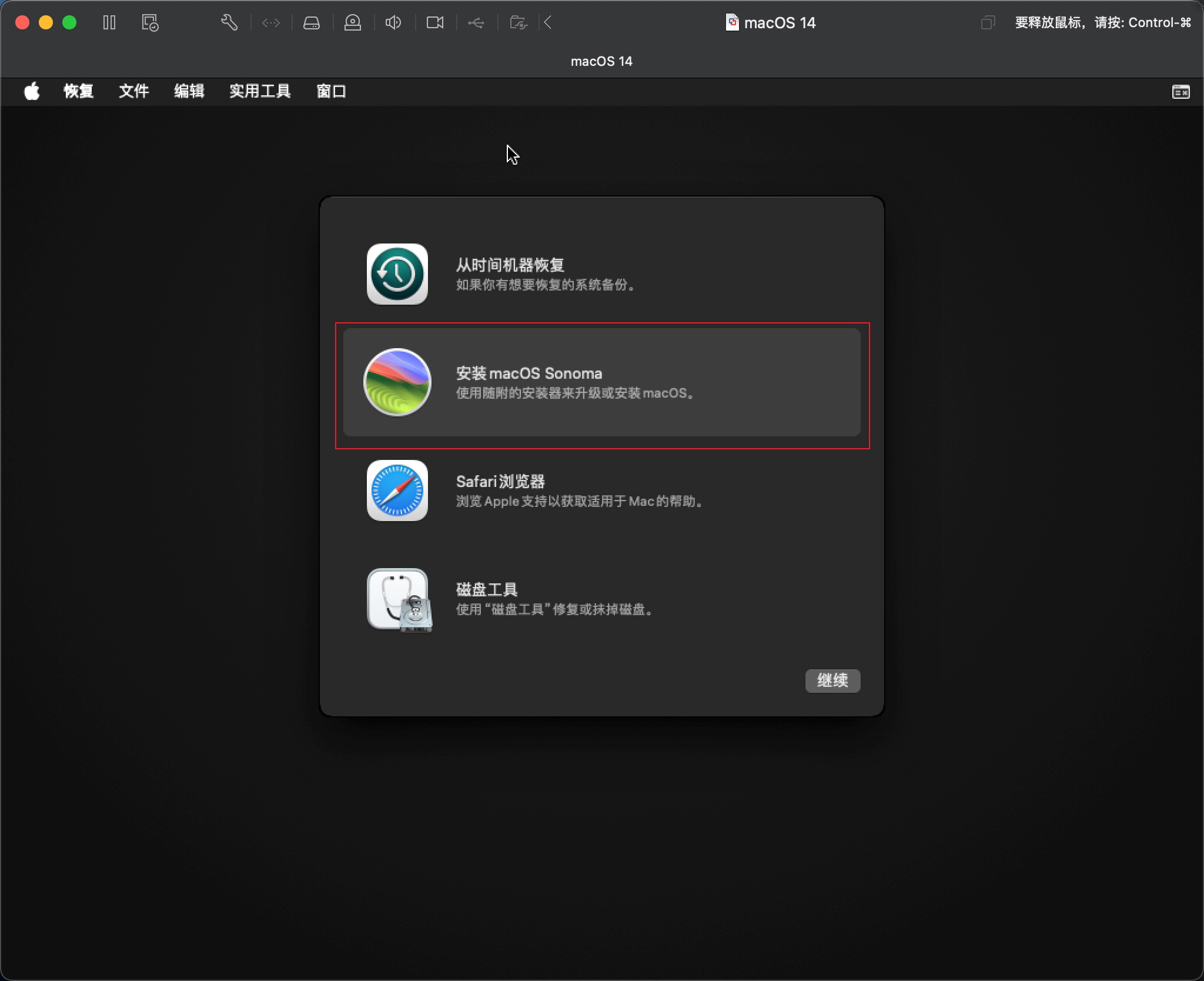Click the input source icon in menu bar
The height and width of the screenshot is (981, 1204).
tap(1180, 92)
